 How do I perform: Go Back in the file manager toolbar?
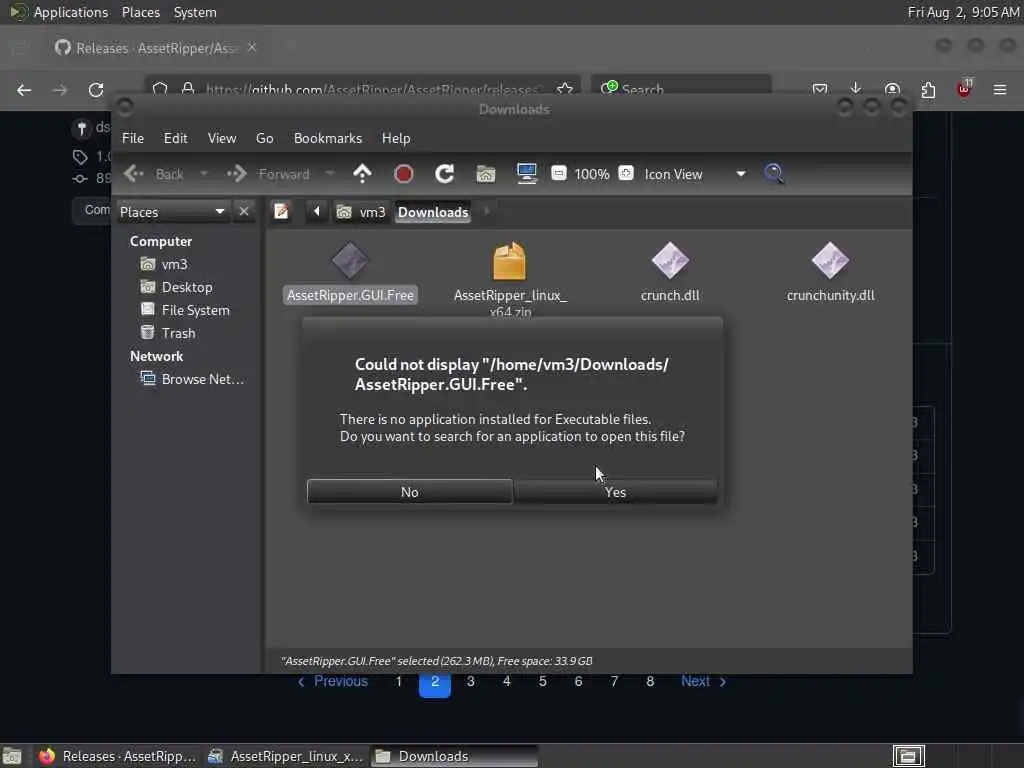(x=155, y=174)
